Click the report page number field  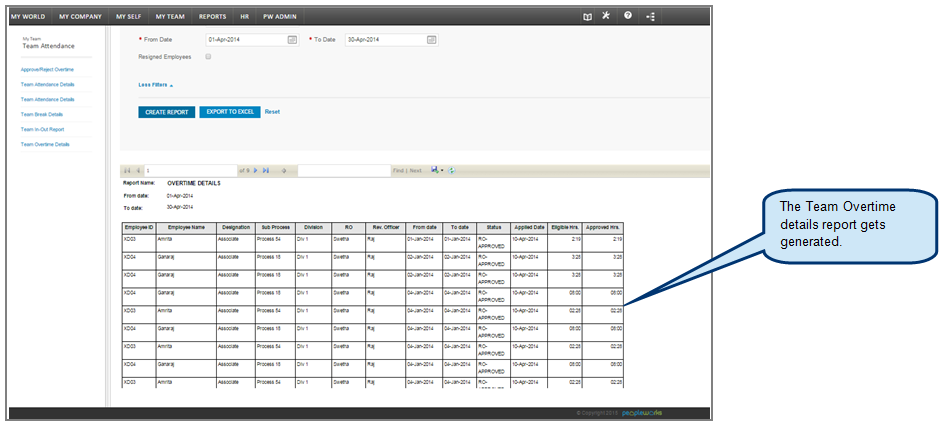pos(191,170)
